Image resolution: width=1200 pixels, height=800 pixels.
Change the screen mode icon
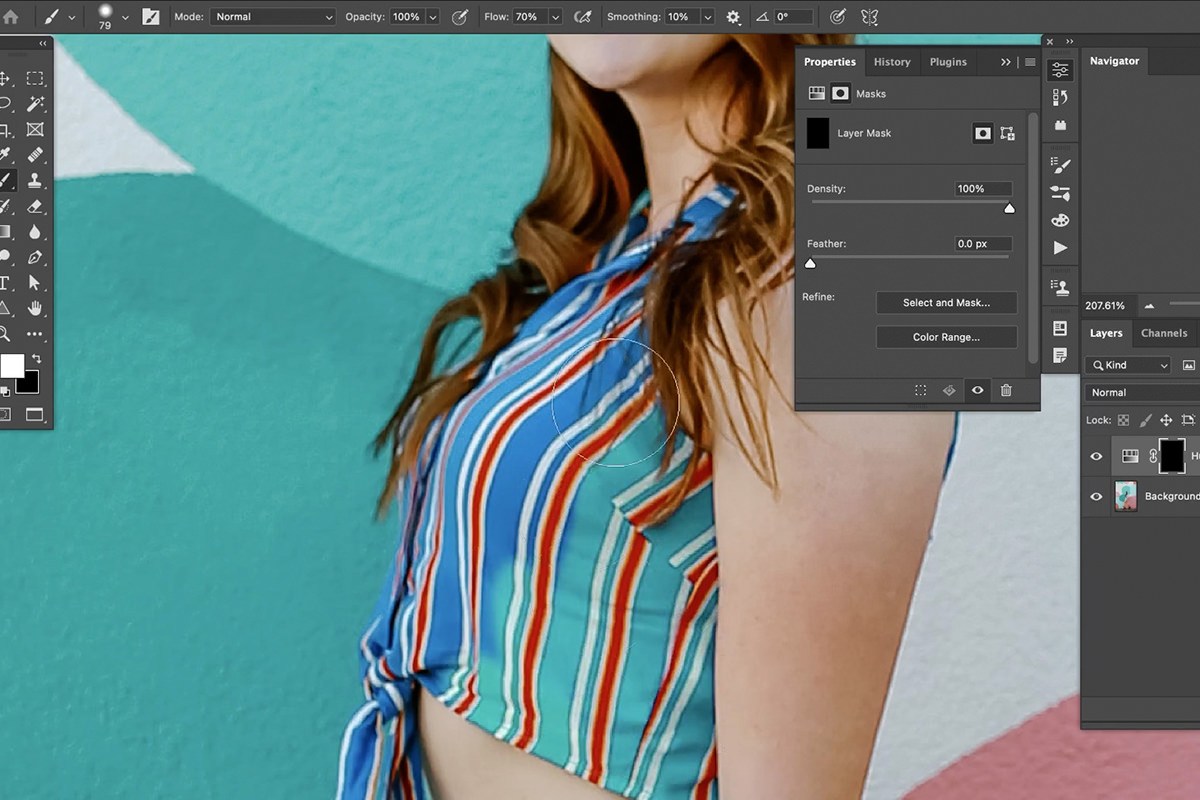pos(35,414)
